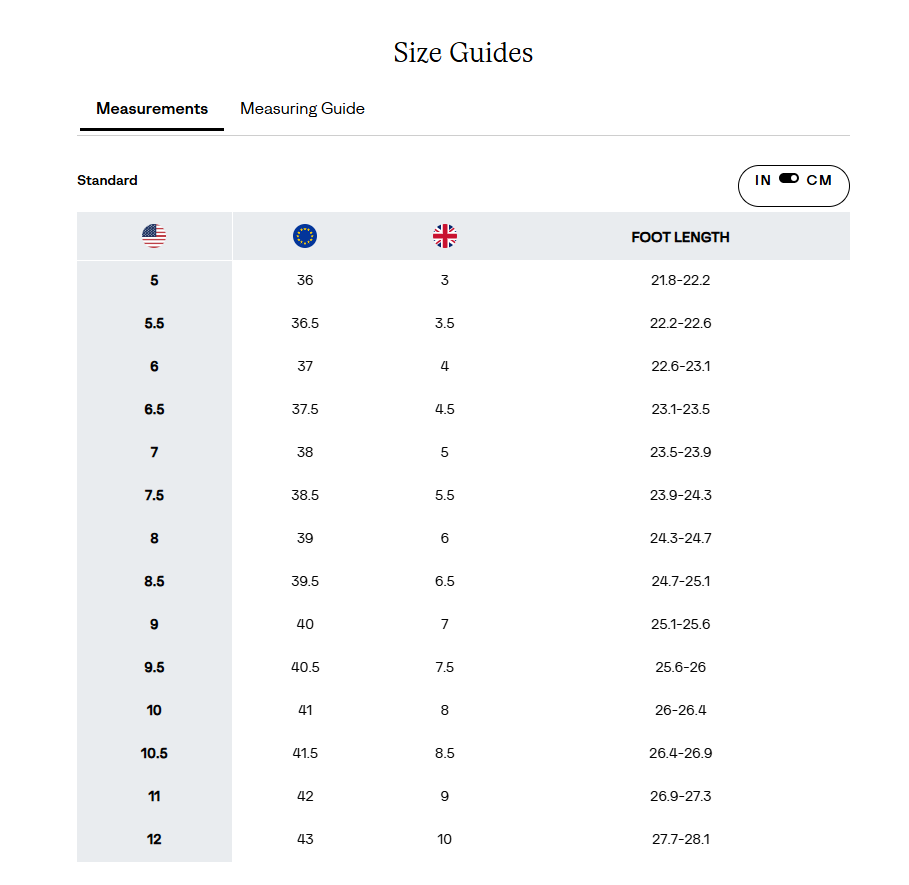Click US size 10.5 cell
The width and height of the screenshot is (909, 885).
[154, 753]
